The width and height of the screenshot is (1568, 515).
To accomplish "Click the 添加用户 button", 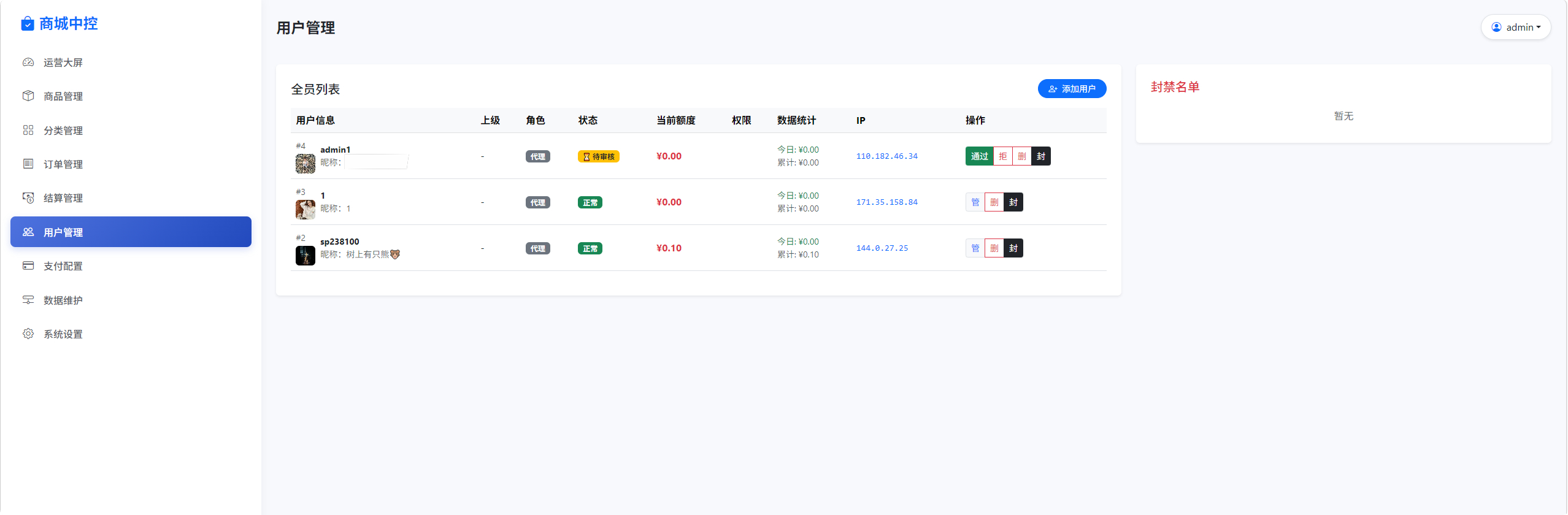I will (x=1072, y=89).
